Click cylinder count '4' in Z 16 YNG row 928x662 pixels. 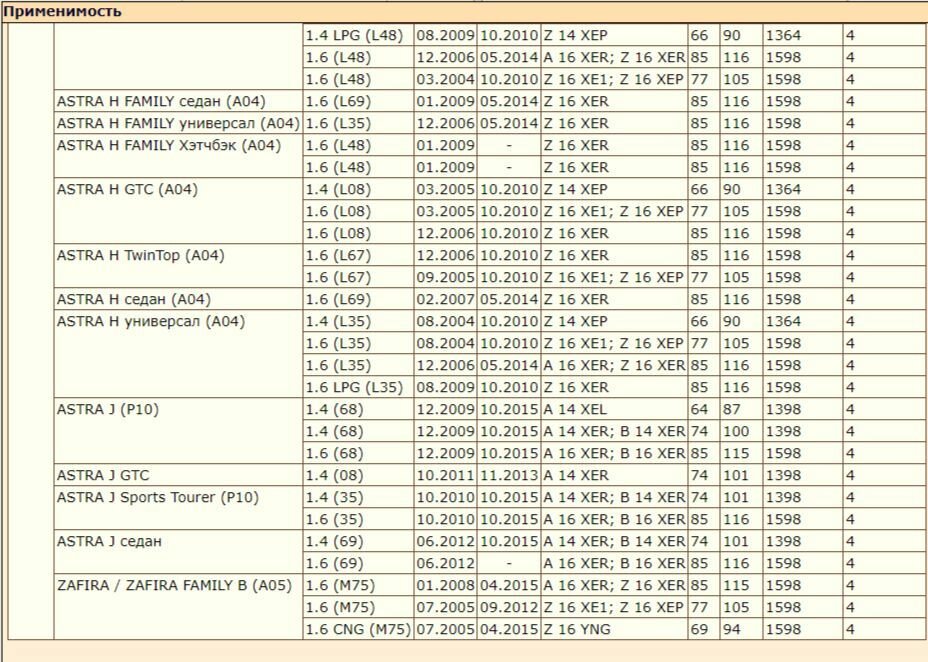click(x=885, y=629)
